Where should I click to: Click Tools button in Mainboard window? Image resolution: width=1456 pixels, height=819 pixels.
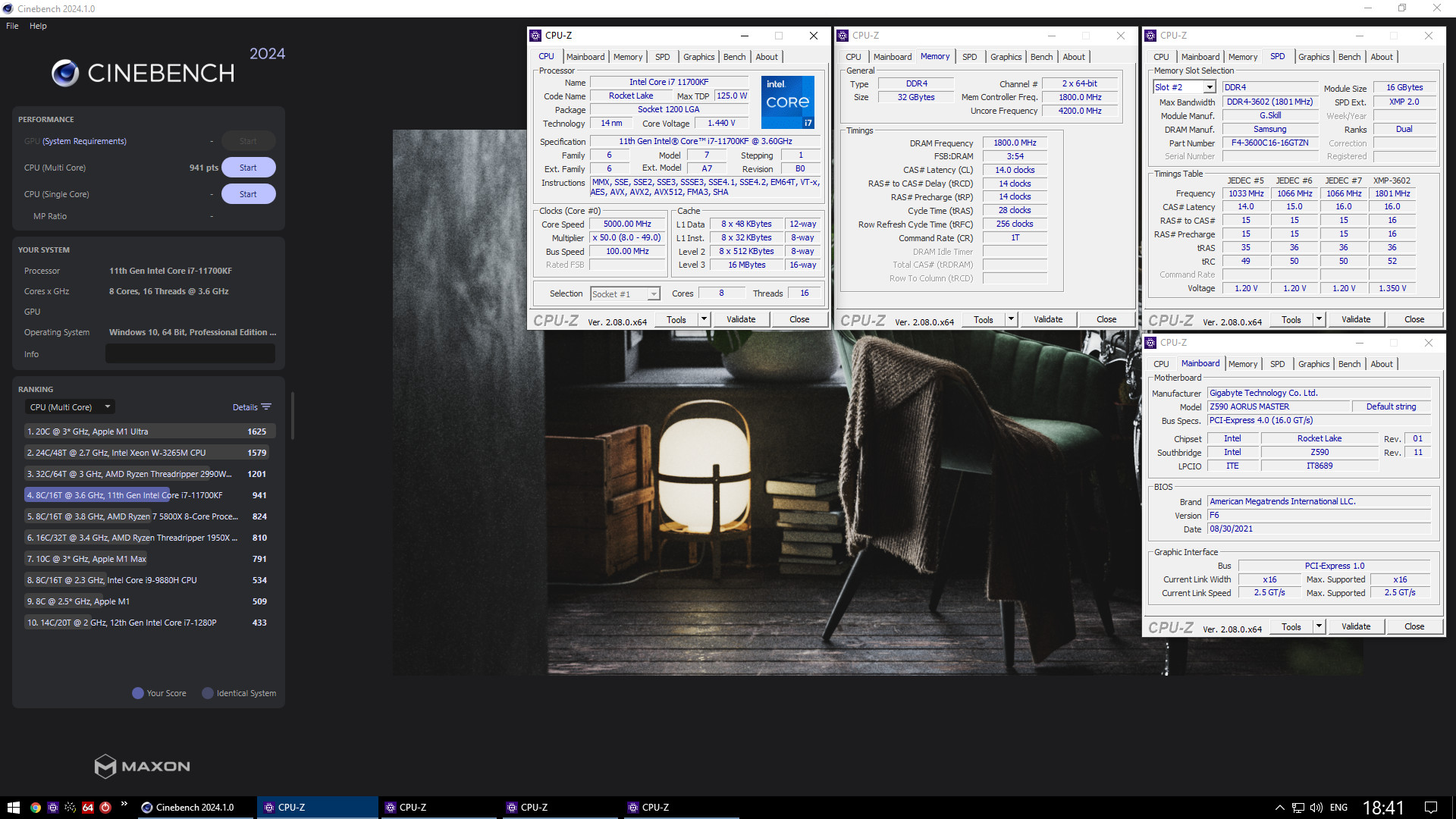coord(1291,626)
